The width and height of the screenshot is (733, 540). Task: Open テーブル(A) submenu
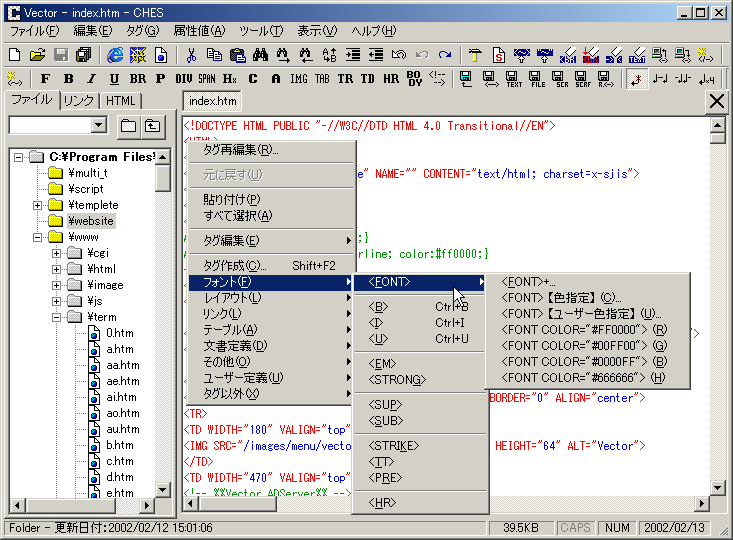click(271, 330)
